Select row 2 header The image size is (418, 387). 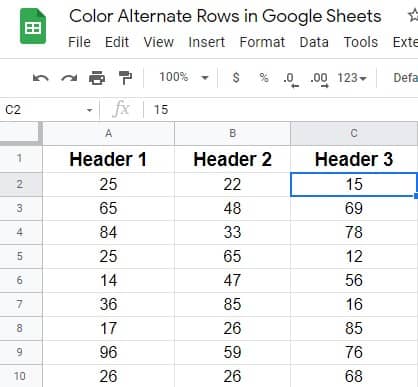pos(21,184)
